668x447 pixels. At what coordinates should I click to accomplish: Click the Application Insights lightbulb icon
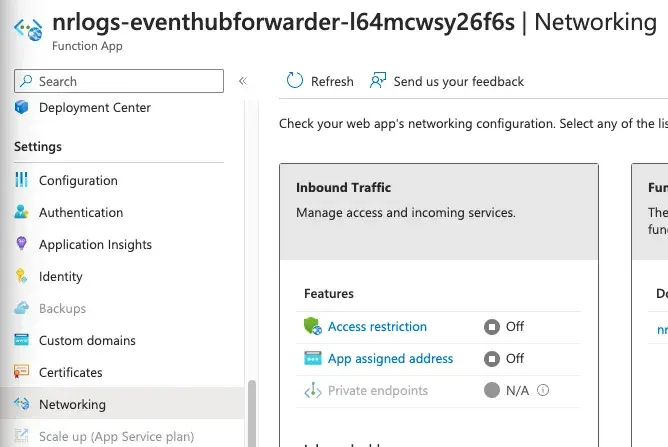21,245
